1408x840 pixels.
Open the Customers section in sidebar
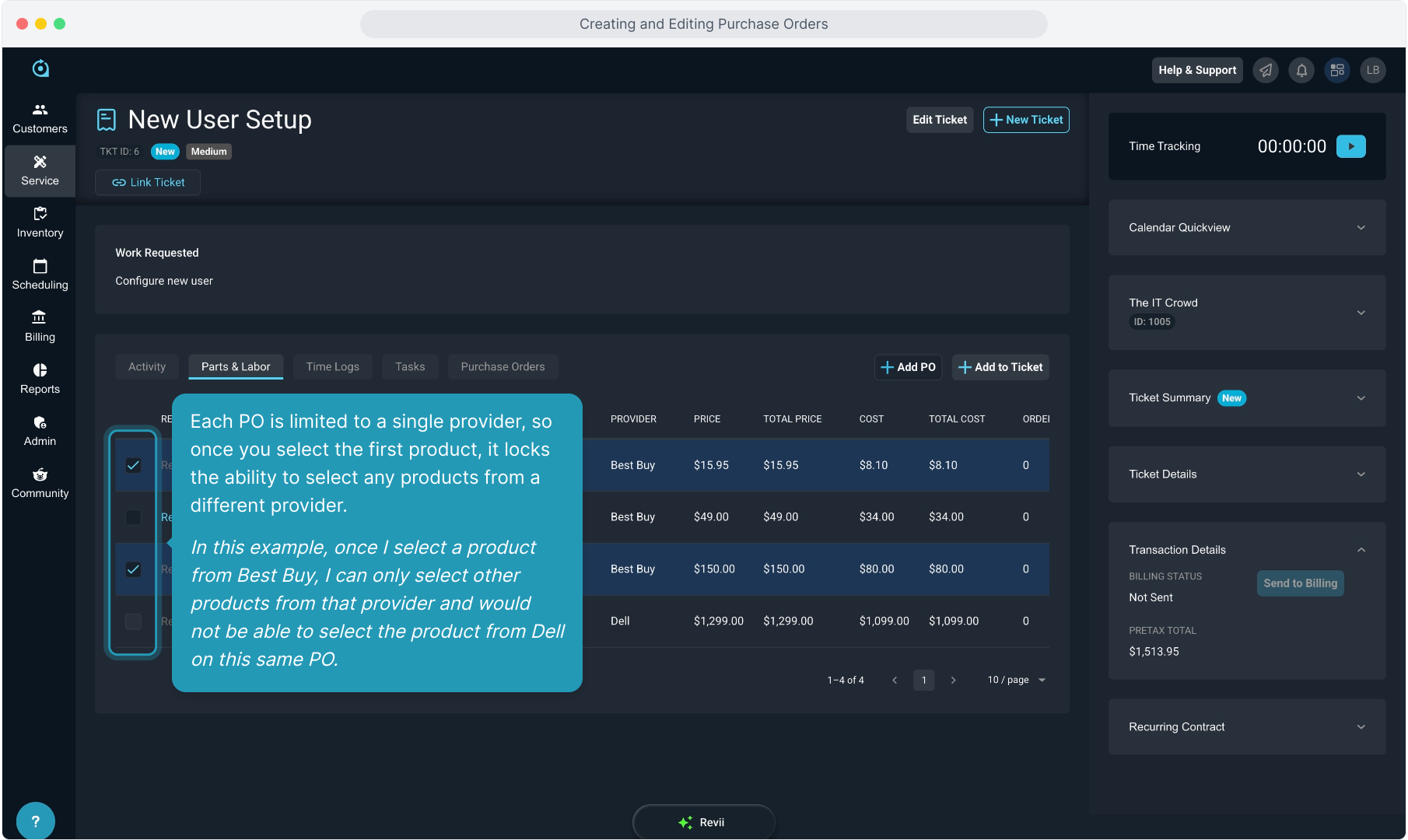(40, 118)
